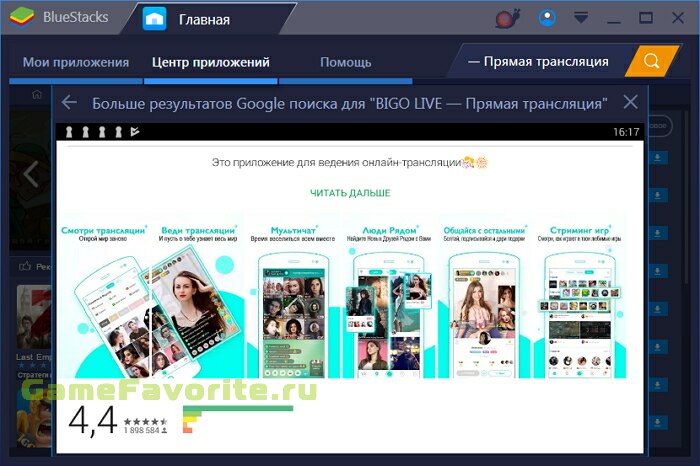
Task: Click the home icon in background panel
Action: pyautogui.click(x=37, y=94)
